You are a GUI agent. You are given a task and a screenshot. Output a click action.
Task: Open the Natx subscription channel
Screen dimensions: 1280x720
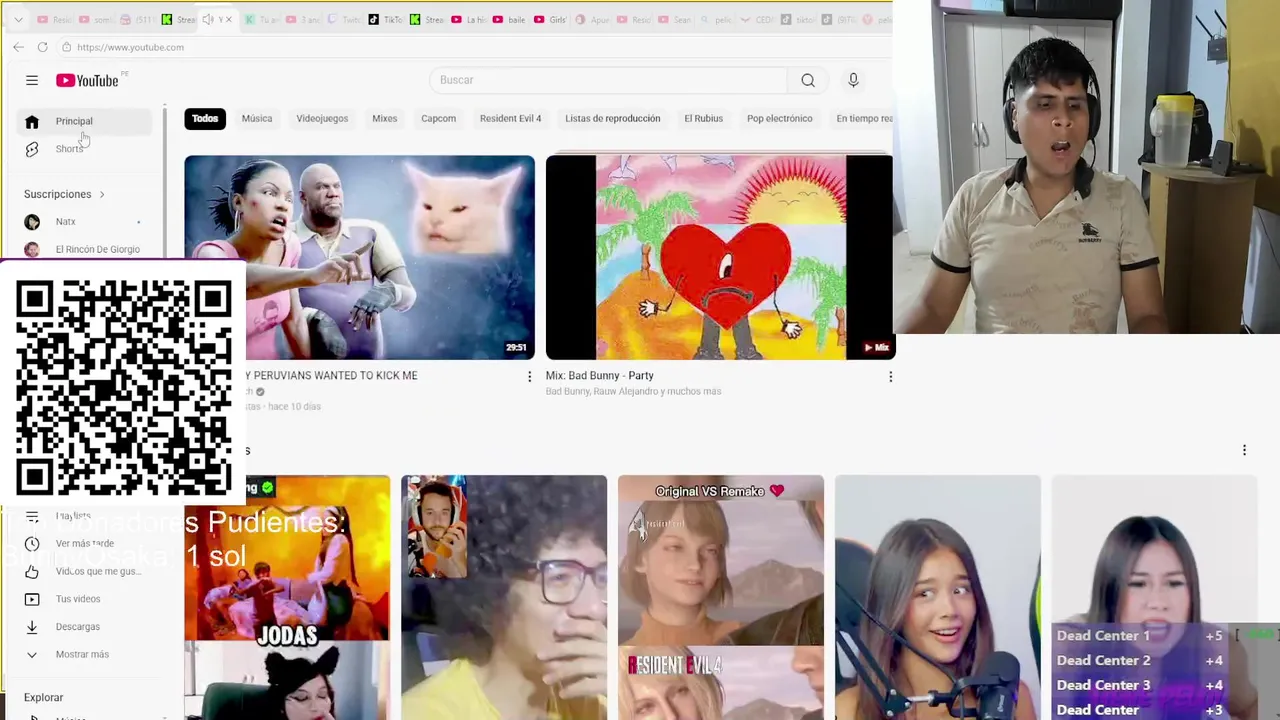(85, 222)
